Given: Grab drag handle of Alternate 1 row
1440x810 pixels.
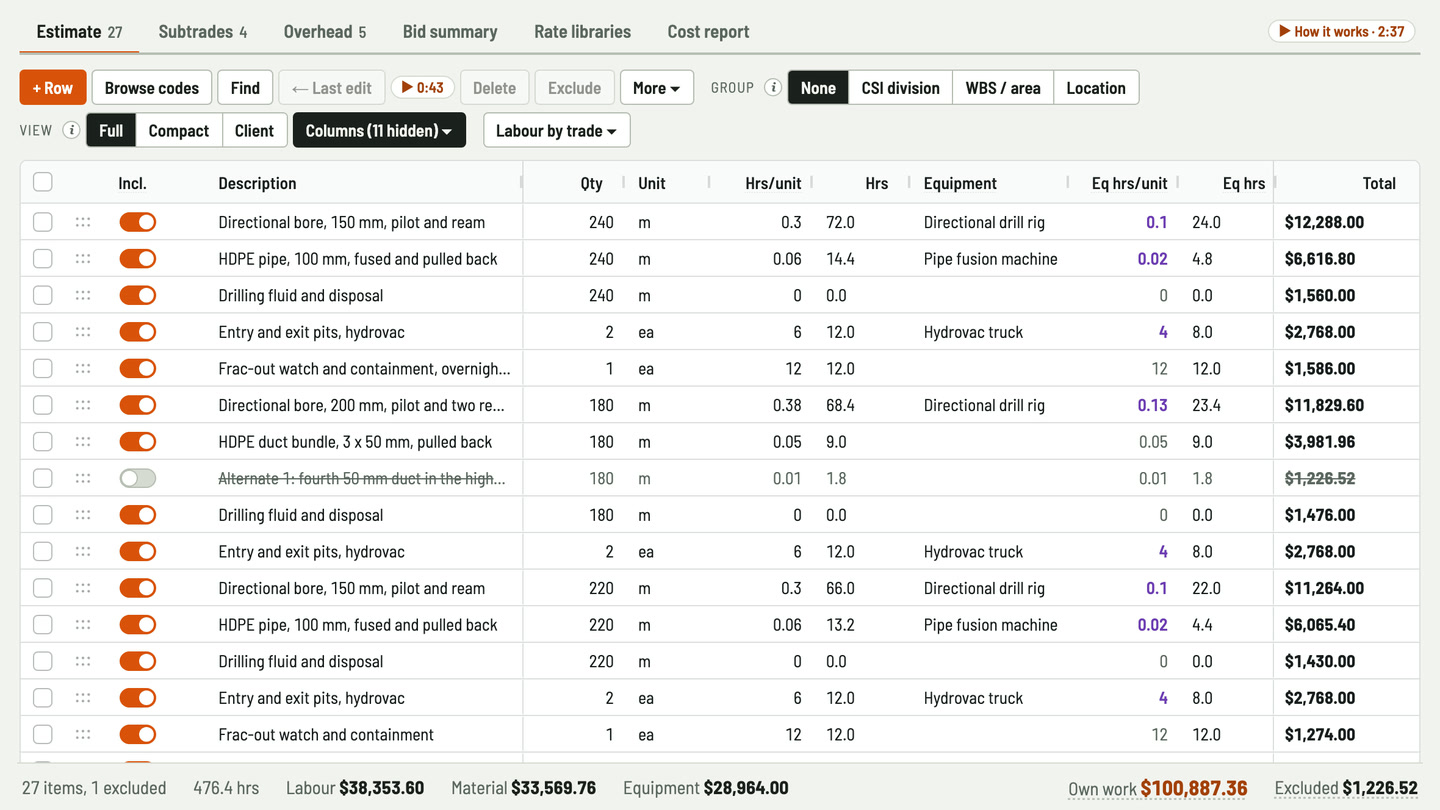Looking at the screenshot, I should tap(83, 478).
